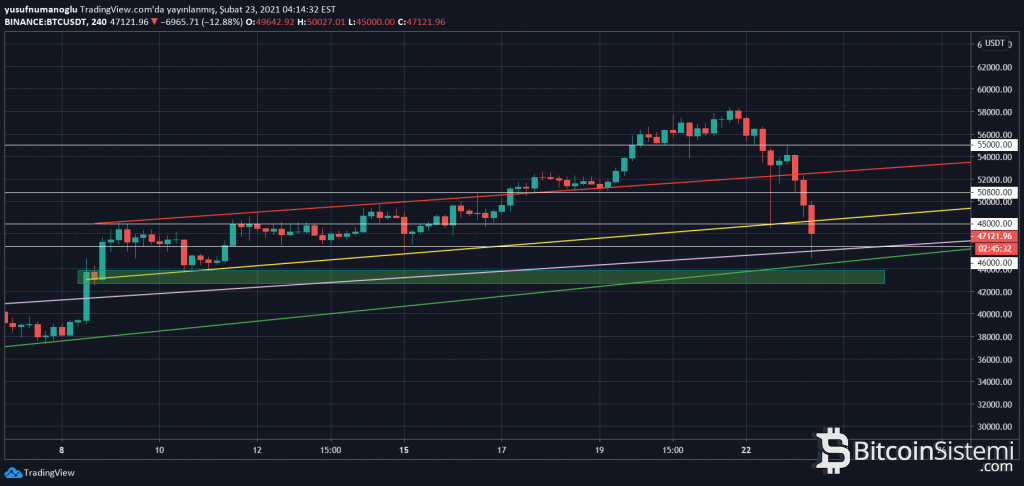Click the 50800.00 horizontal line price label
Screen dimensions: 1024x486
(x=995, y=193)
